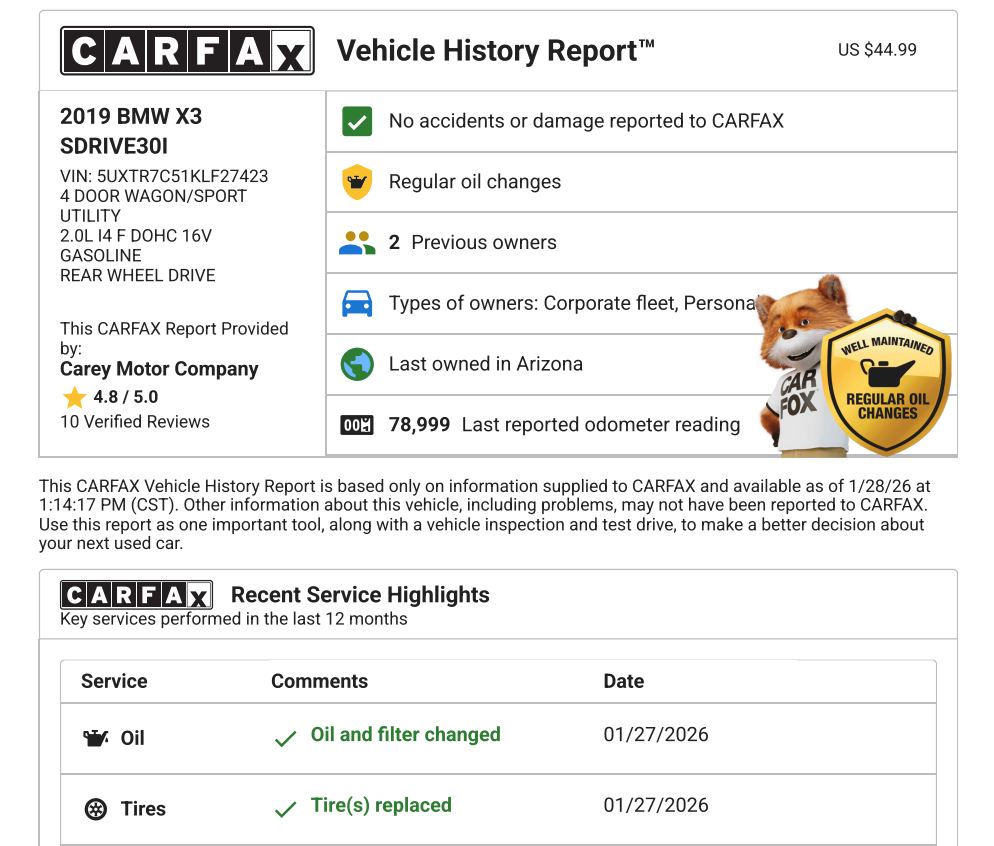Select the Tire(s) replaced comment
This screenshot has height=846, width=994.
(x=381, y=806)
